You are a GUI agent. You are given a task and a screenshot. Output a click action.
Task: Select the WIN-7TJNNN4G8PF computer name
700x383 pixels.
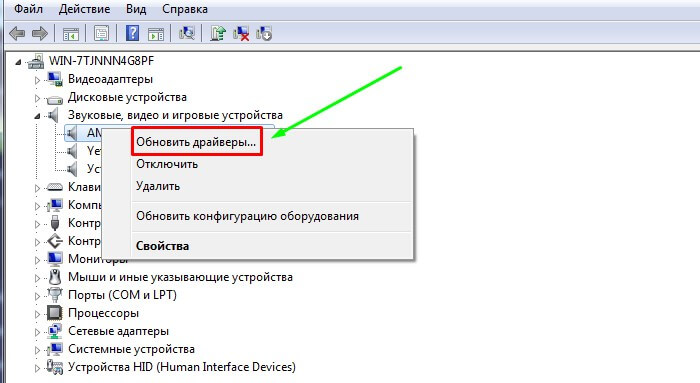(x=101, y=61)
